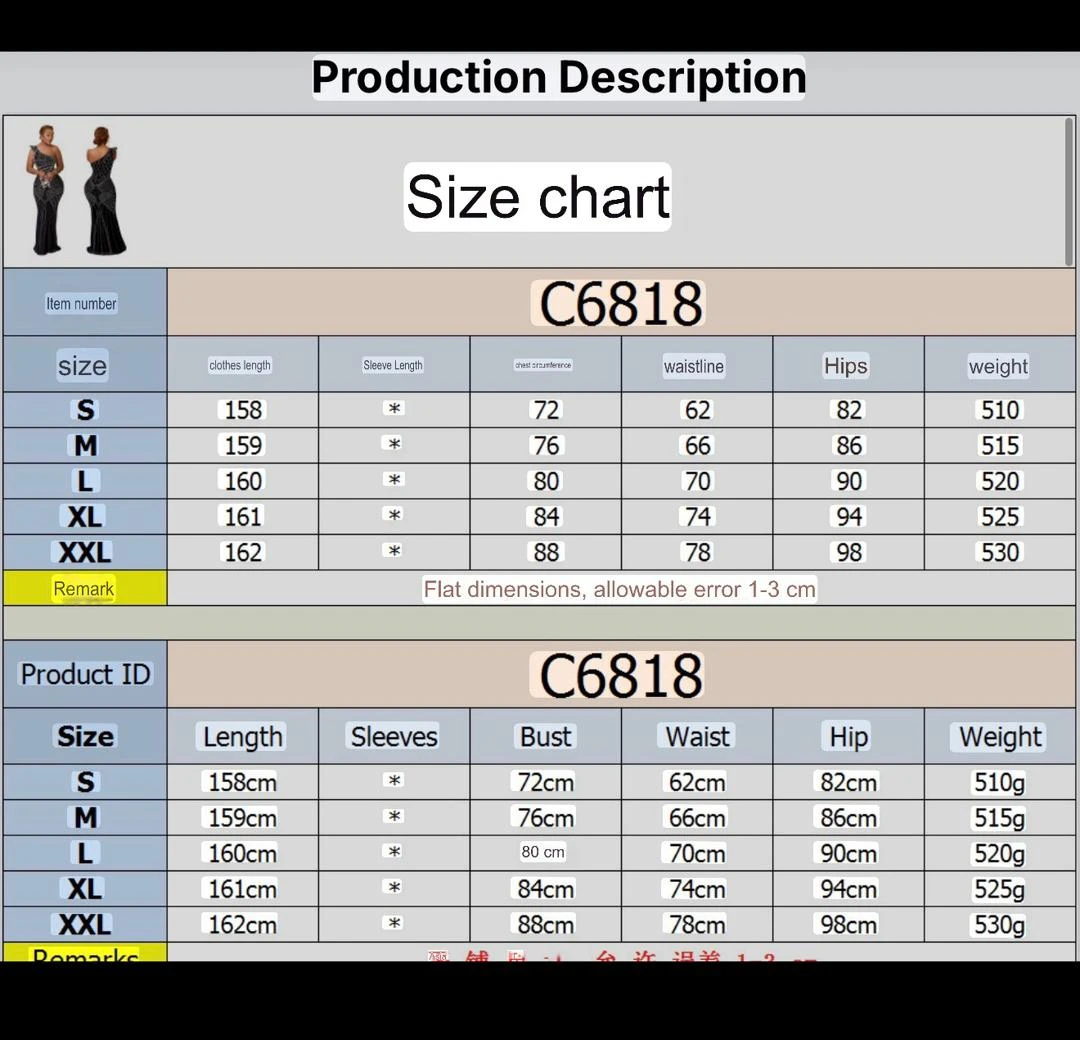1080x1040 pixels.
Task: Select C6818 in the Product ID table
Action: click(x=618, y=673)
